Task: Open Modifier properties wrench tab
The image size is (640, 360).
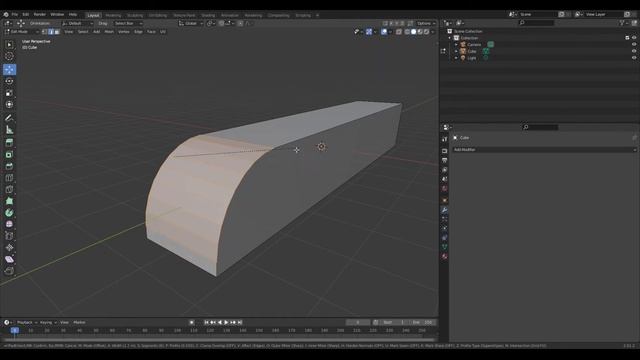Action: (x=444, y=210)
